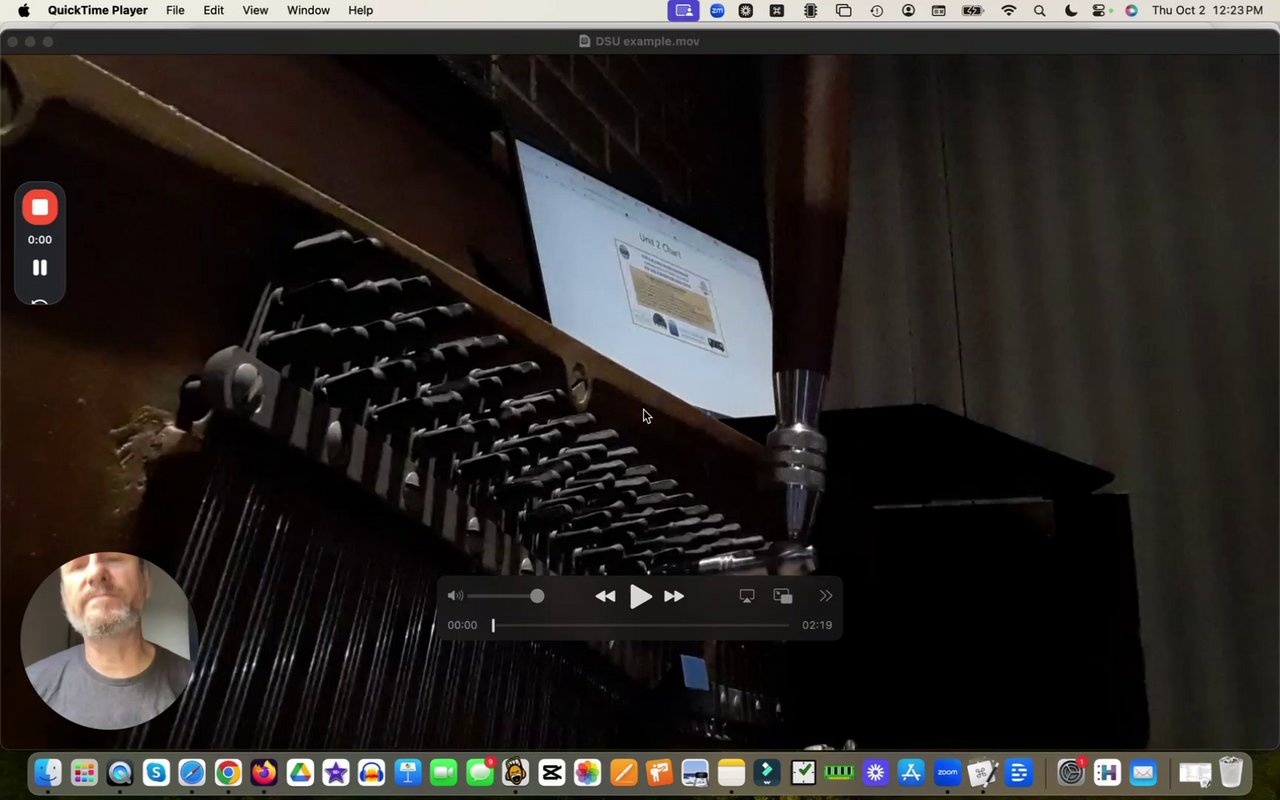This screenshot has width=1280, height=800.
Task: Open the Help menu
Action: (x=360, y=10)
